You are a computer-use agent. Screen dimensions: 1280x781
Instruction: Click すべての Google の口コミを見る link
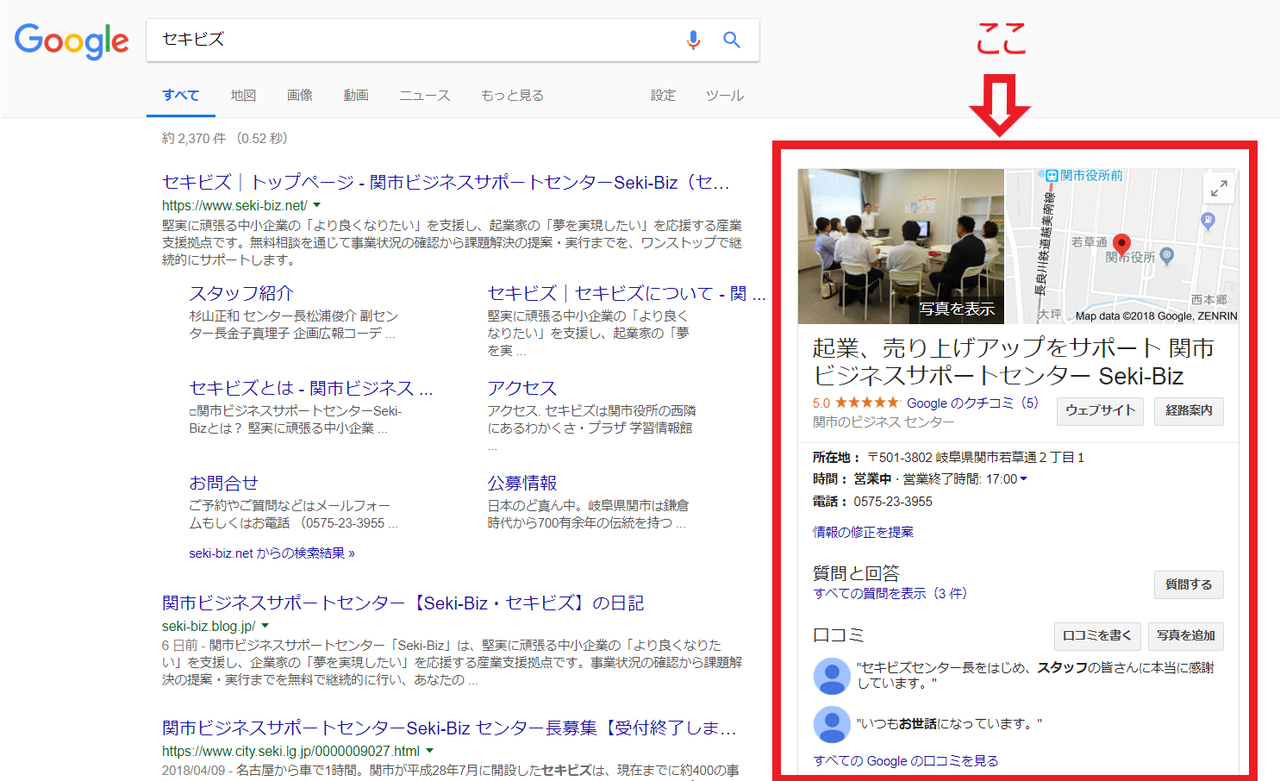(x=906, y=761)
